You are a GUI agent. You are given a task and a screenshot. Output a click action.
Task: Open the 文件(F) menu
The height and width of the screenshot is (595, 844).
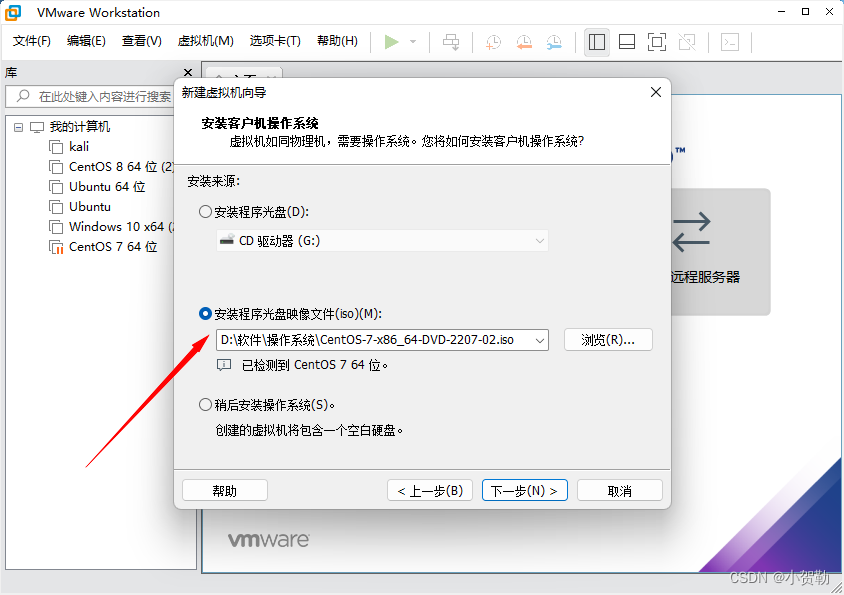(32, 41)
